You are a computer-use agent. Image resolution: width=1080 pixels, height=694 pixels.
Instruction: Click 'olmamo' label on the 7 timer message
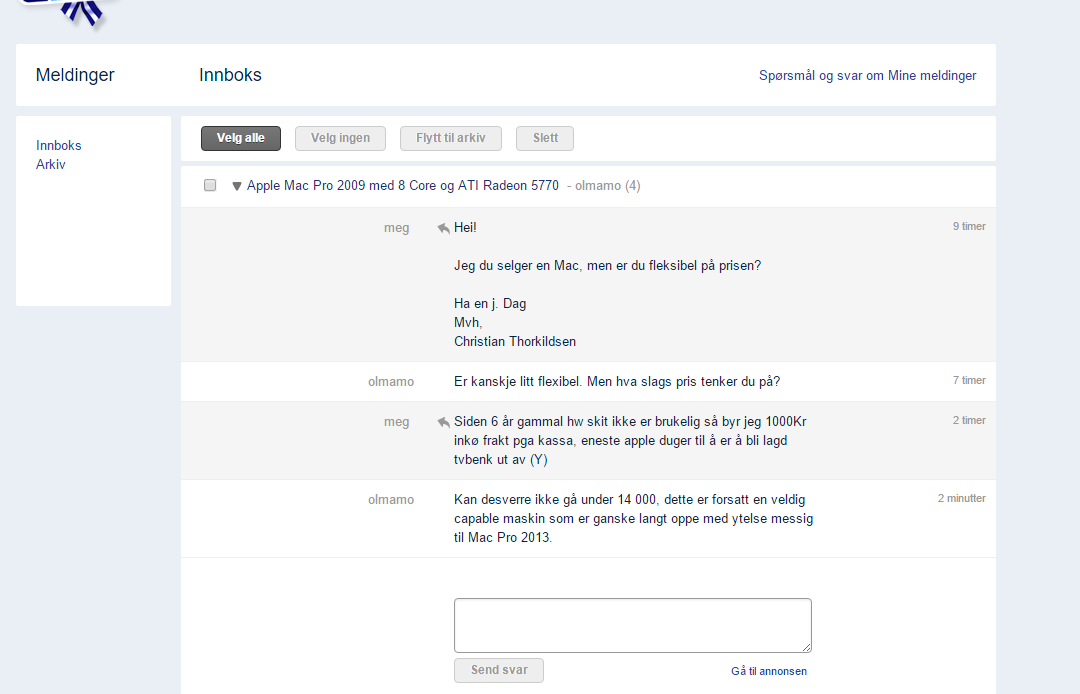(391, 381)
